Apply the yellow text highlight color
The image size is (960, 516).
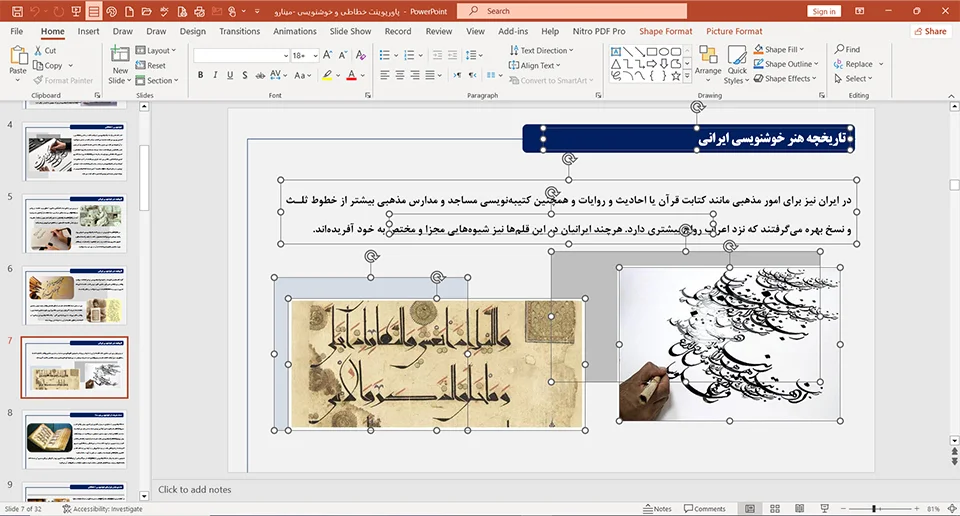pos(328,75)
